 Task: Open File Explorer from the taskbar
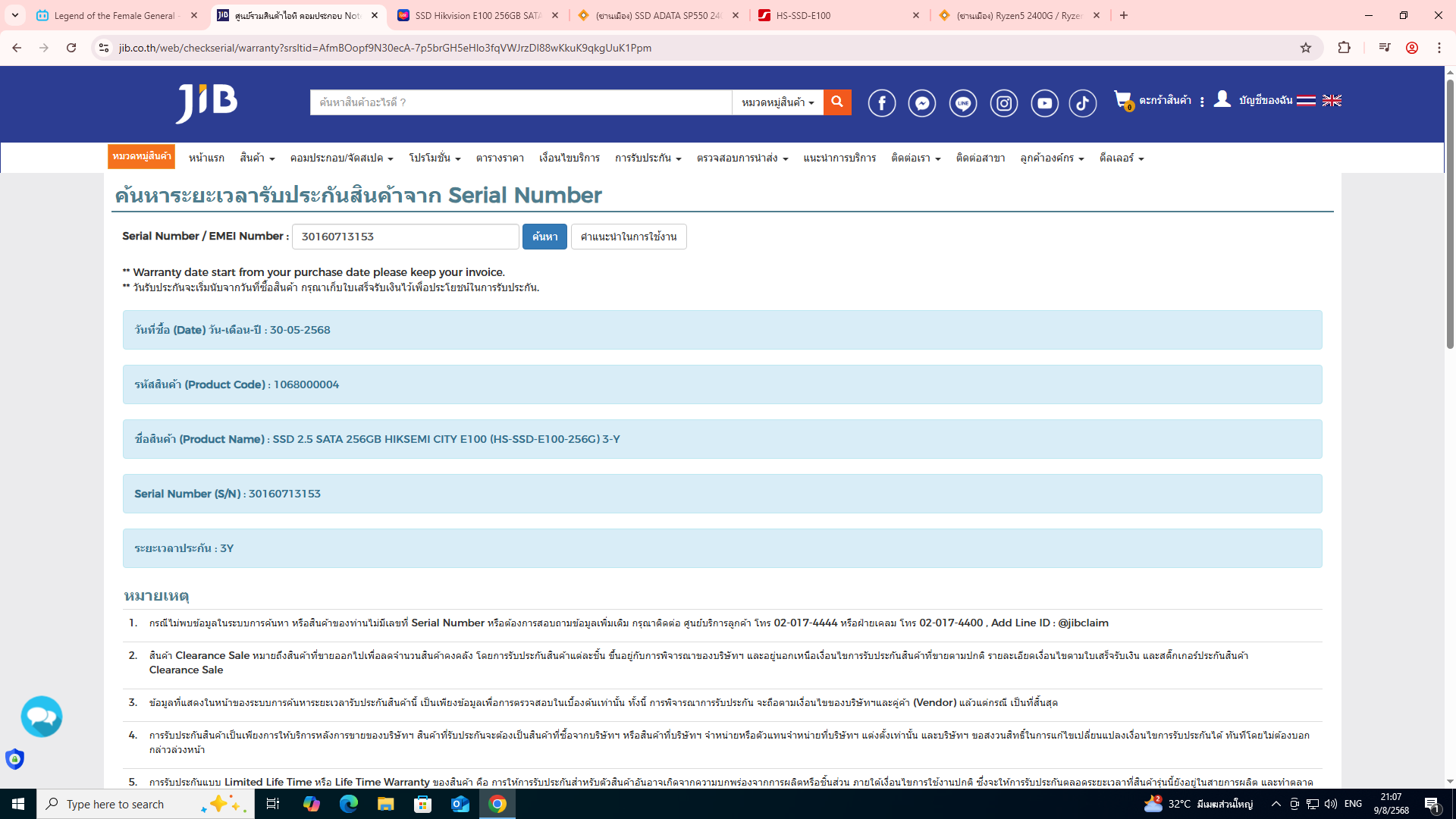[x=385, y=804]
